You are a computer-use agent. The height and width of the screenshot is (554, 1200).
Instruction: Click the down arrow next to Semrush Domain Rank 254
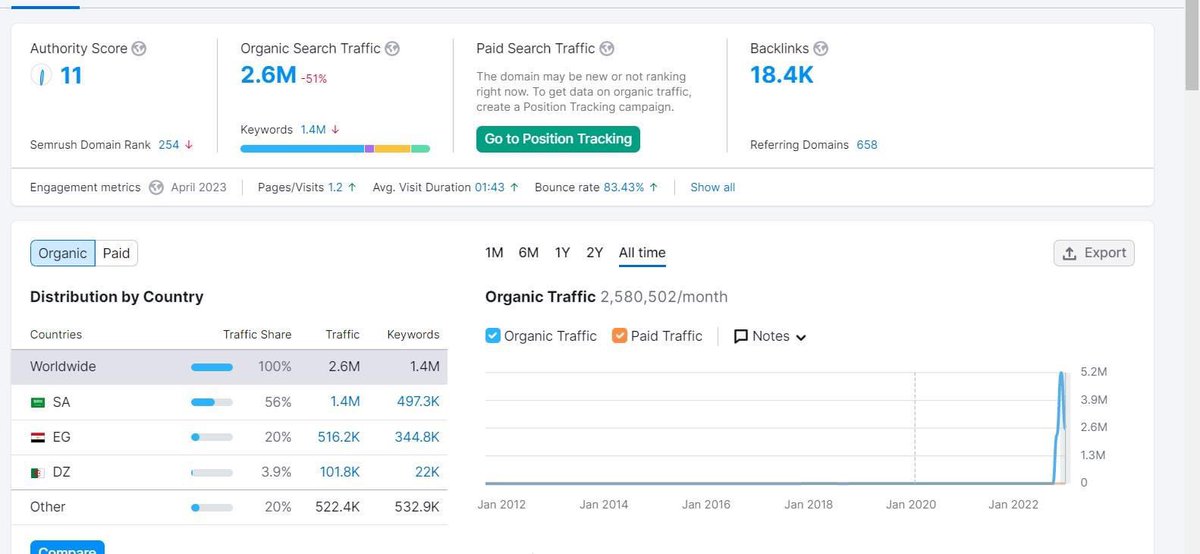tap(188, 145)
